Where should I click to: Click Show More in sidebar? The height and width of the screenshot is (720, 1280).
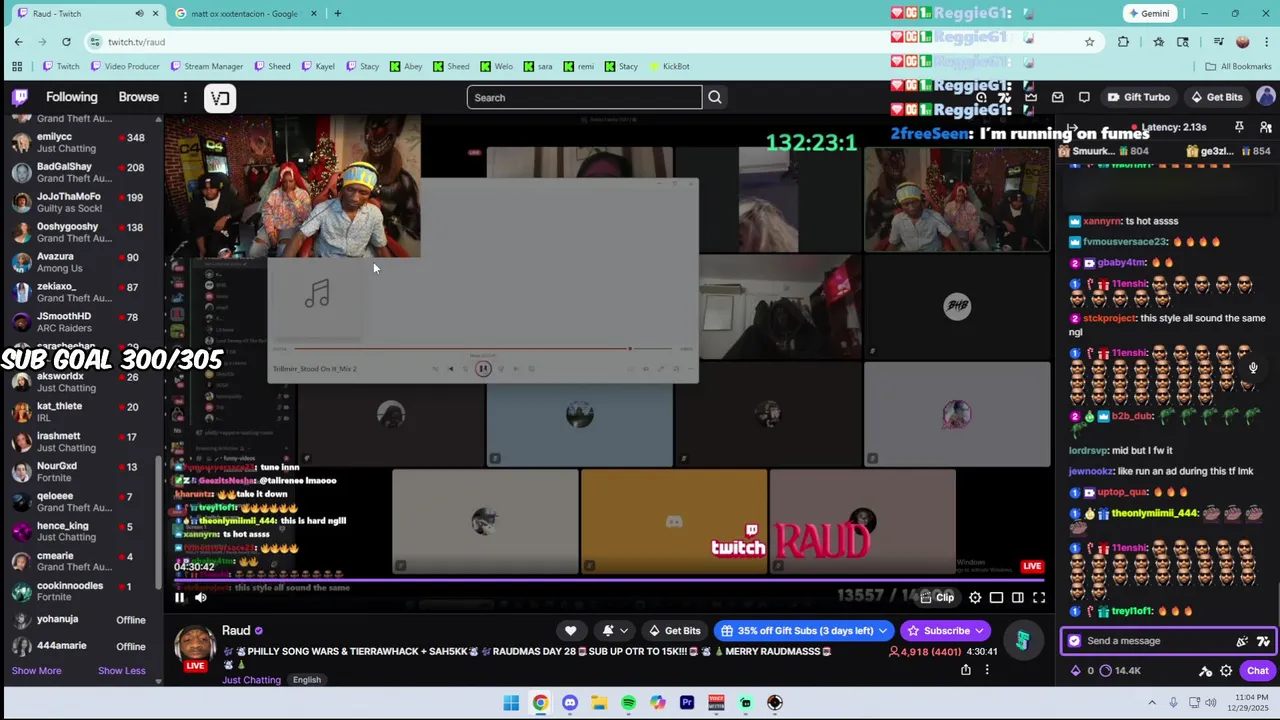tap(36, 671)
